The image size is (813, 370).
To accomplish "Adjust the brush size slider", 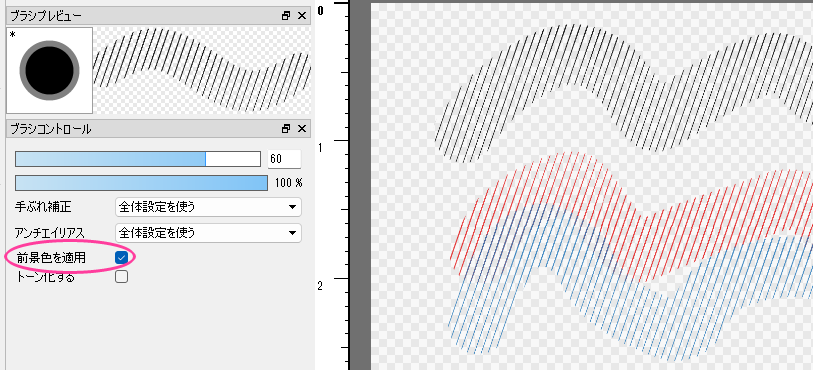I will [x=138, y=159].
